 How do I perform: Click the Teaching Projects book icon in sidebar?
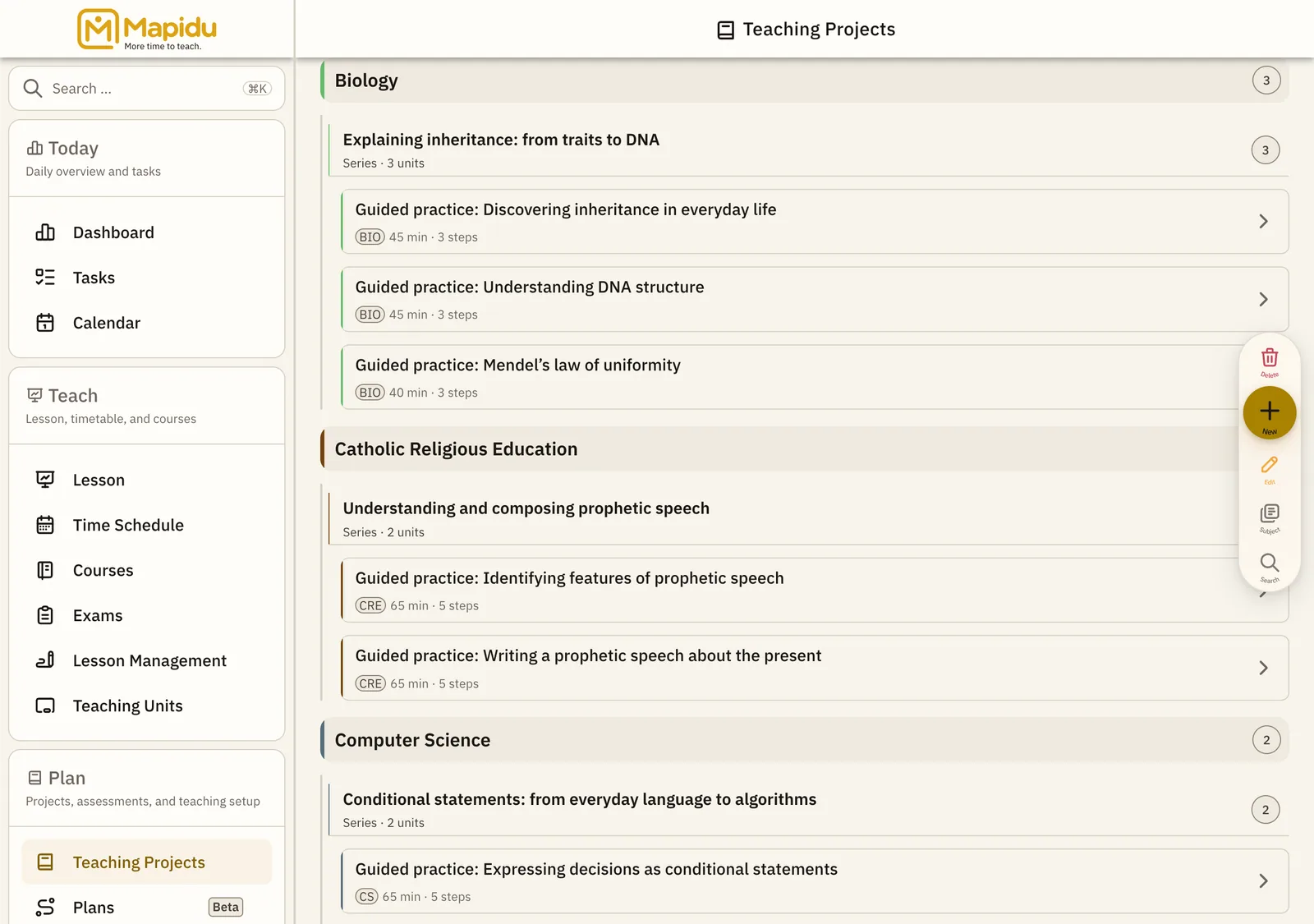click(45, 862)
